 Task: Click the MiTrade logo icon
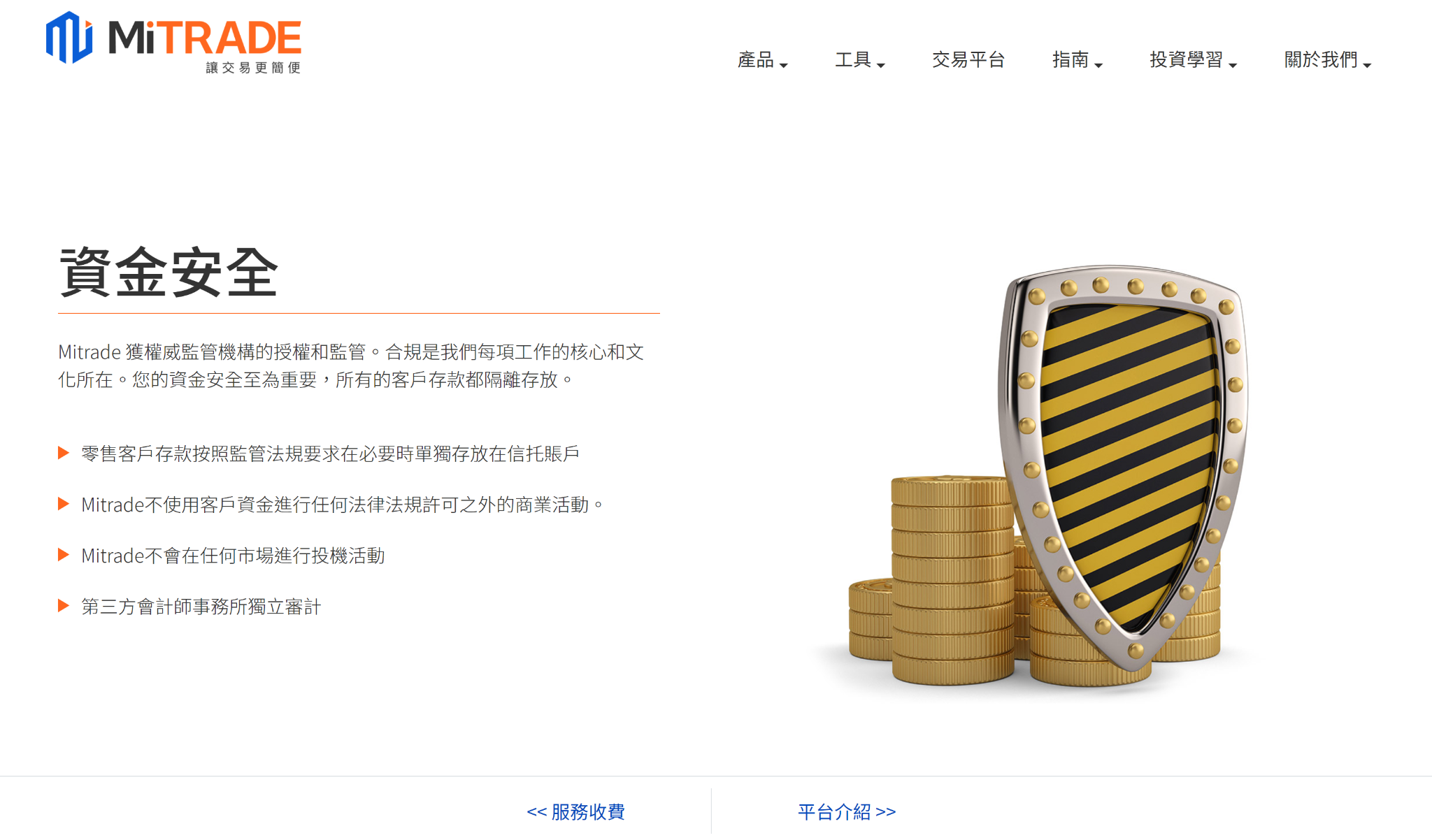(69, 37)
